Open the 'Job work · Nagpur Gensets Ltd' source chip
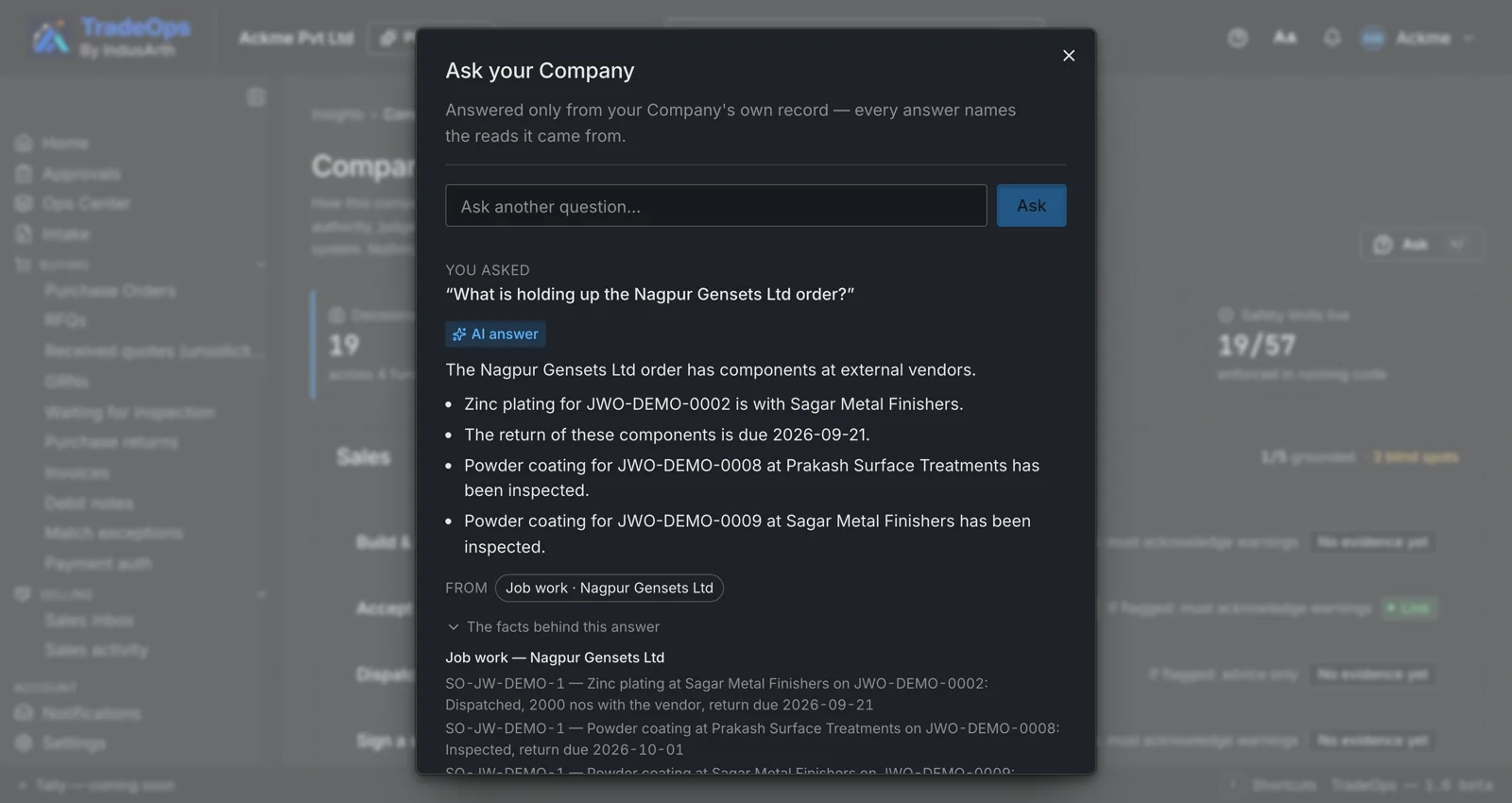This screenshot has height=803, width=1512. (x=610, y=588)
